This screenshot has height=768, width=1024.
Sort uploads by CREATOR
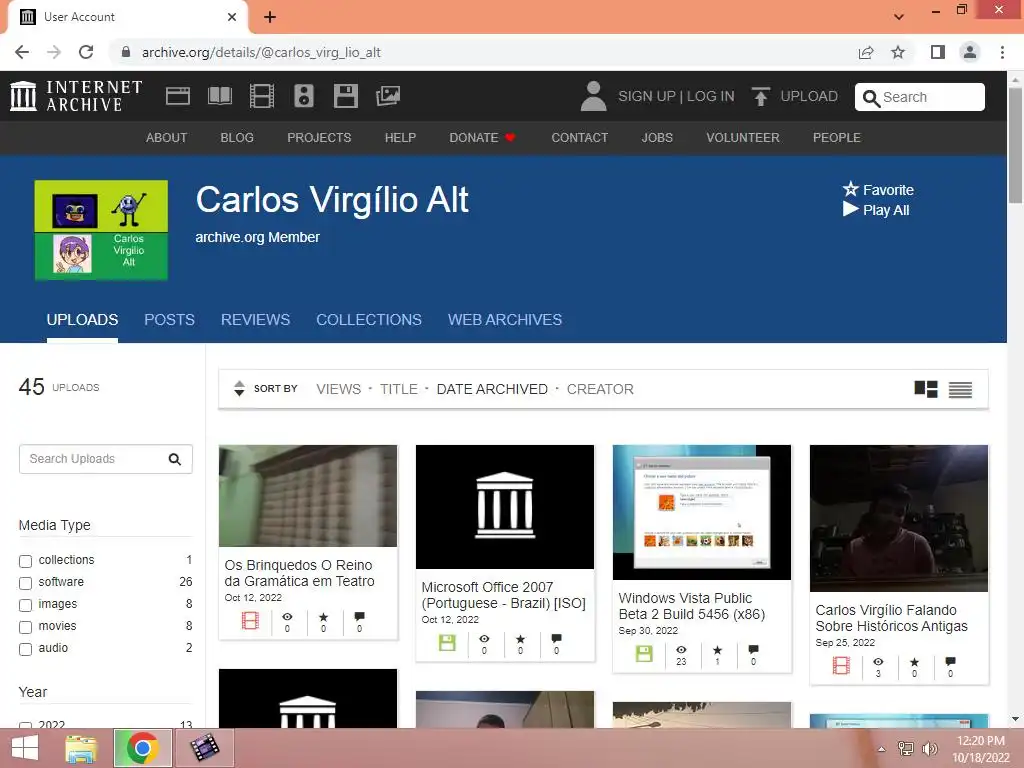pyautogui.click(x=600, y=389)
